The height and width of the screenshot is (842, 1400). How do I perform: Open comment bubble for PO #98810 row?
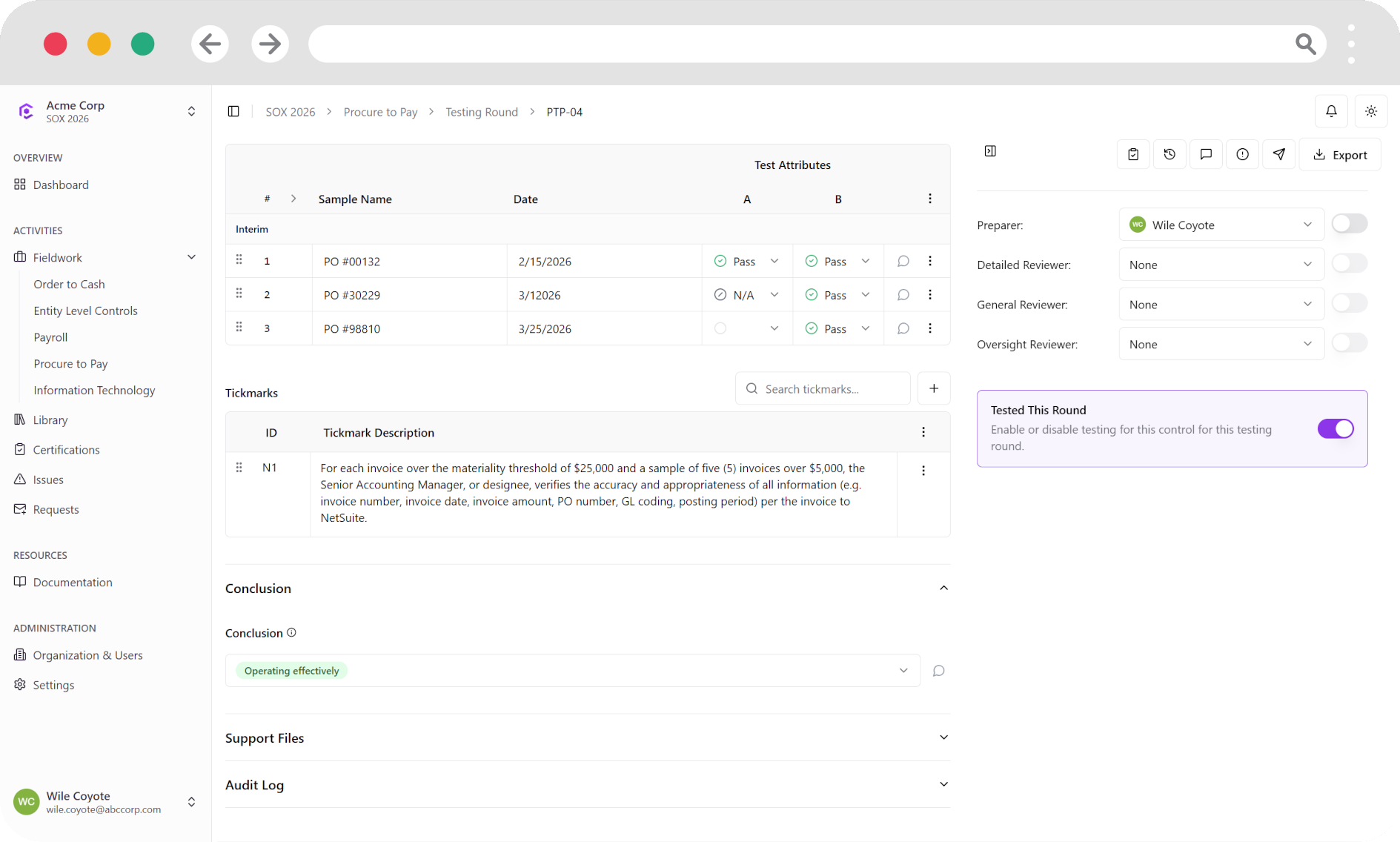click(x=903, y=328)
